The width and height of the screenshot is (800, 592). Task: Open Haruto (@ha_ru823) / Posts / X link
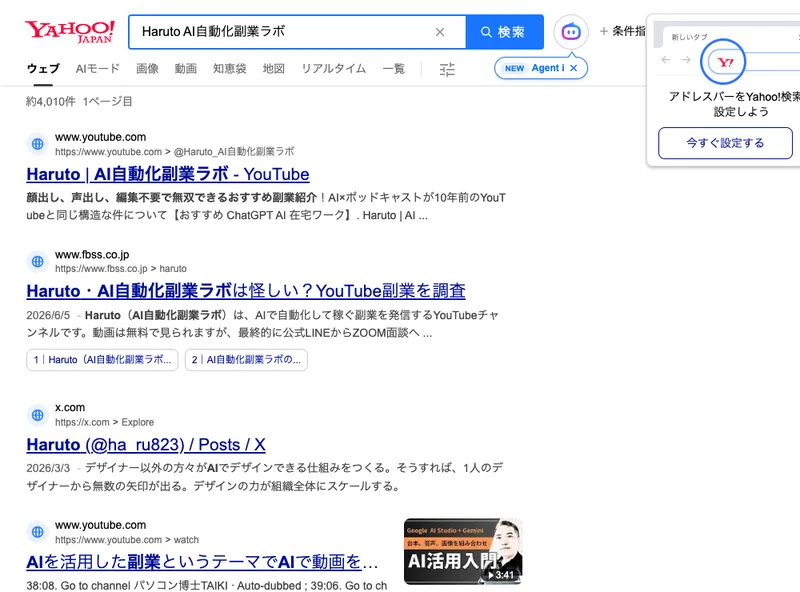coord(146,445)
